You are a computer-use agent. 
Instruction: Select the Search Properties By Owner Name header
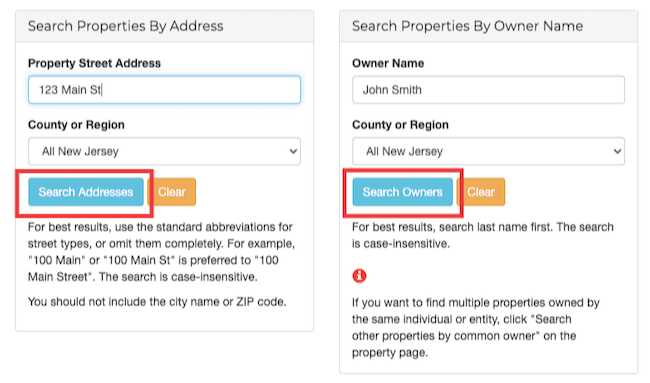(x=468, y=26)
